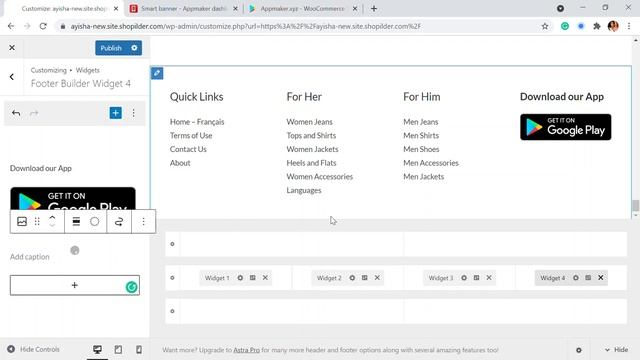The height and width of the screenshot is (360, 640).
Task: Open Men Shoes link
Action: (421, 149)
